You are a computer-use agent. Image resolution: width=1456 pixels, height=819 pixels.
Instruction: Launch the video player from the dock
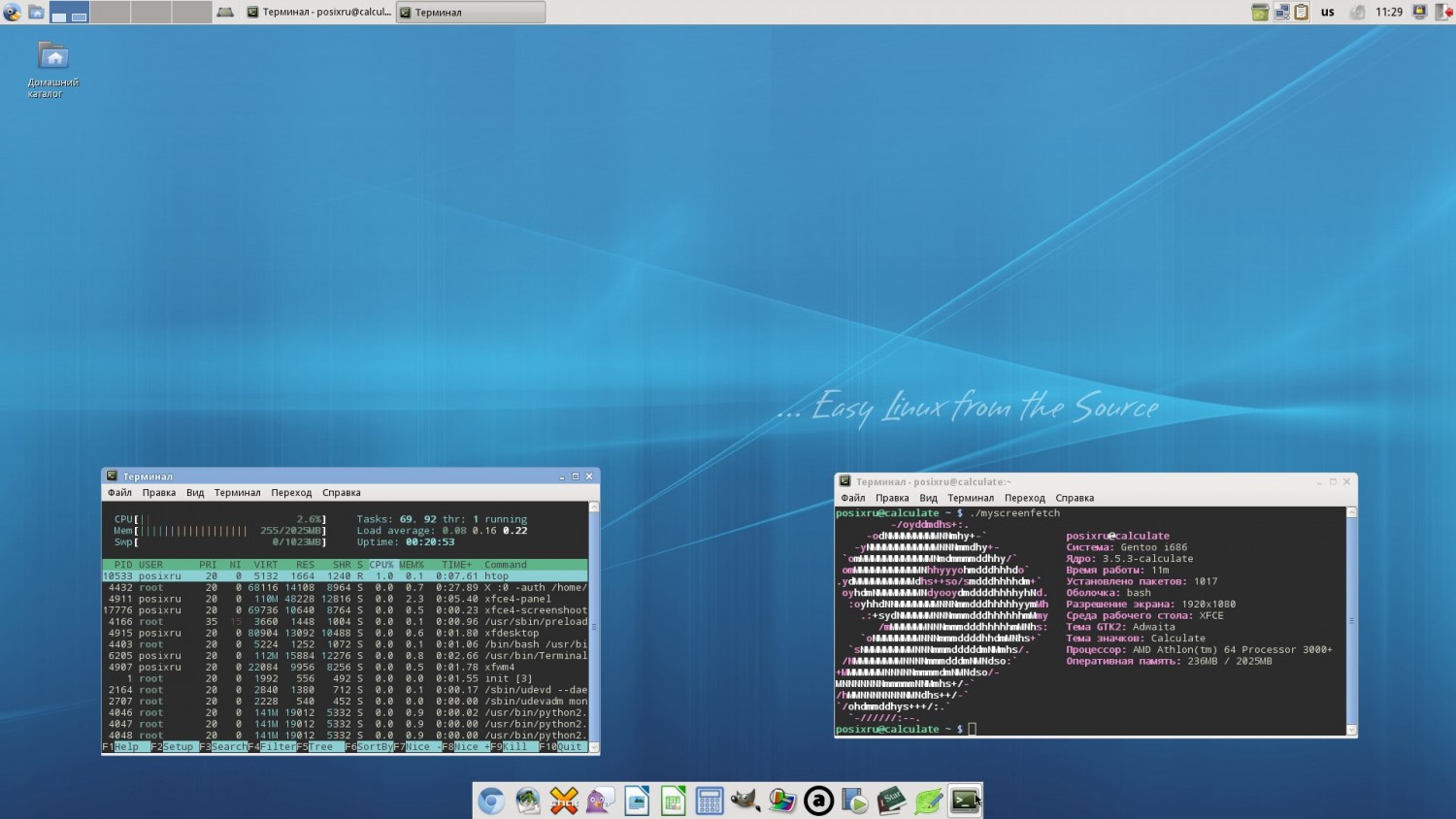click(855, 801)
